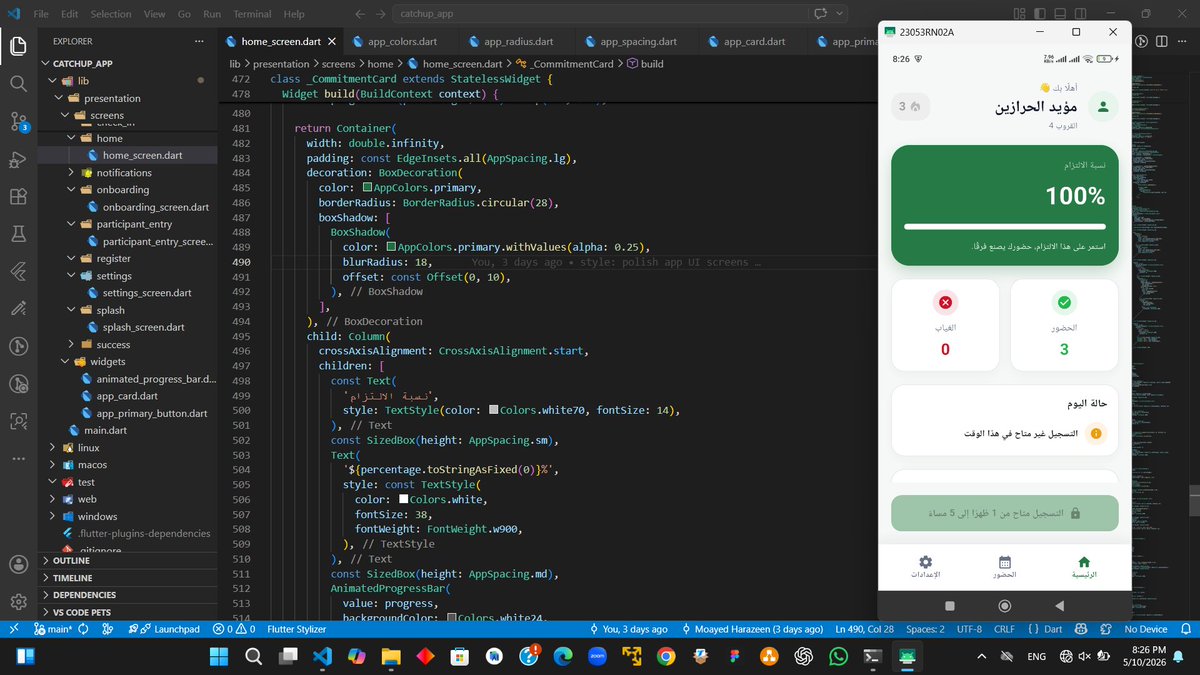Image resolution: width=1200 pixels, height=675 pixels.
Task: Click the main branch indicator in status bar
Action: pyautogui.click(x=51, y=629)
